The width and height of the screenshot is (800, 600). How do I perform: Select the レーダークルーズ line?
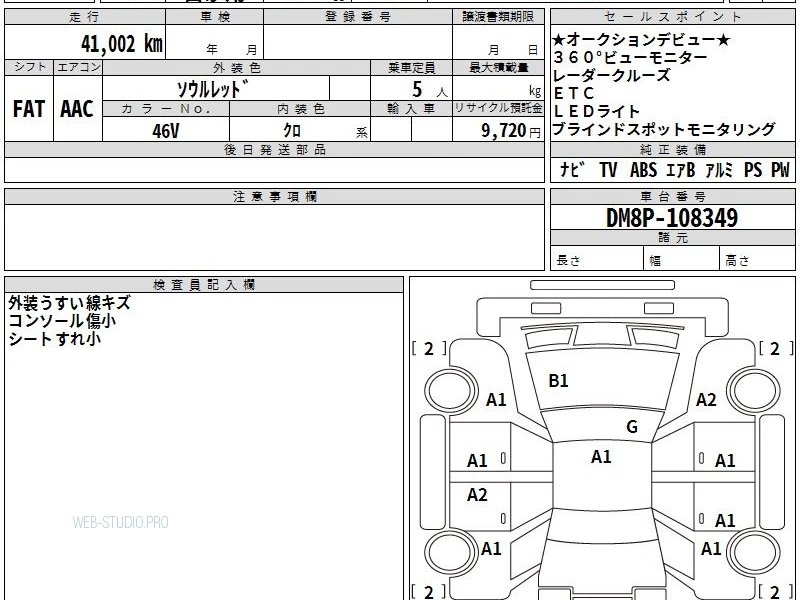pos(611,75)
